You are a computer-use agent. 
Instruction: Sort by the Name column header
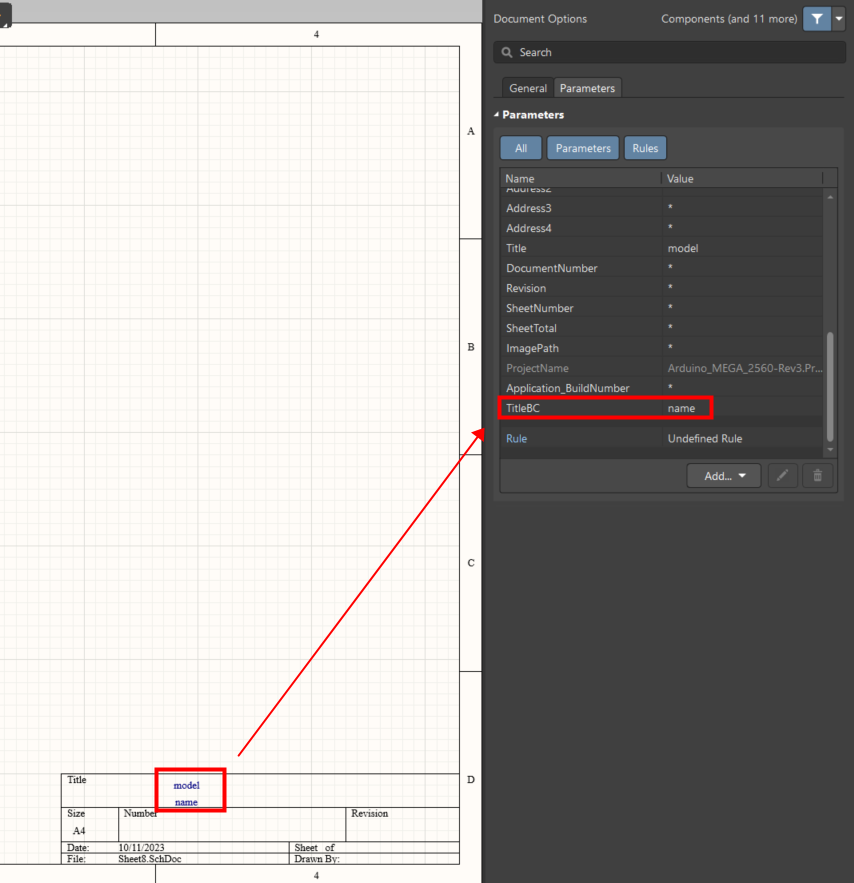[x=580, y=178]
